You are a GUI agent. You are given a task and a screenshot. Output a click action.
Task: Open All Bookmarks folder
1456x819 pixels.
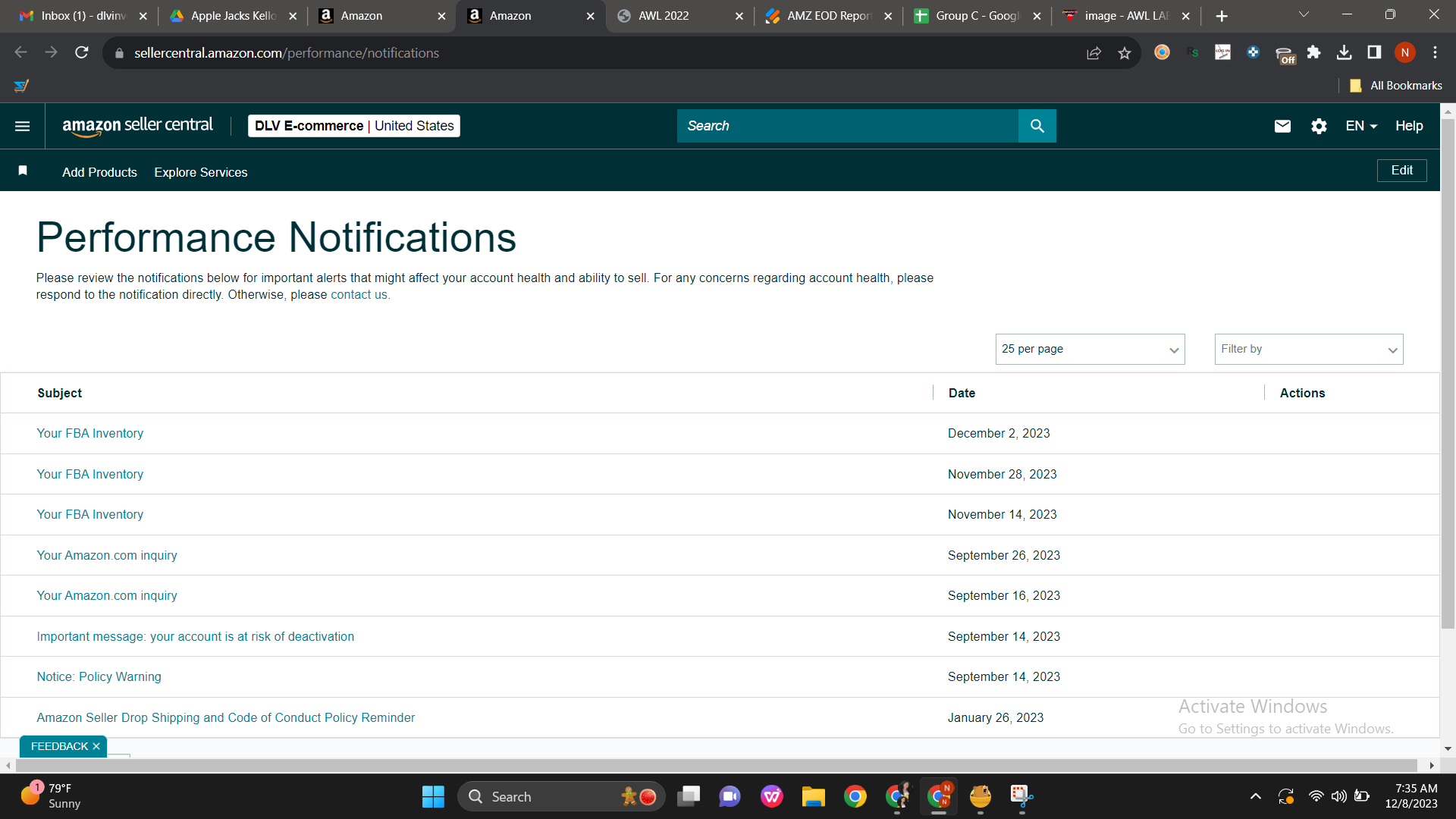tap(1395, 86)
